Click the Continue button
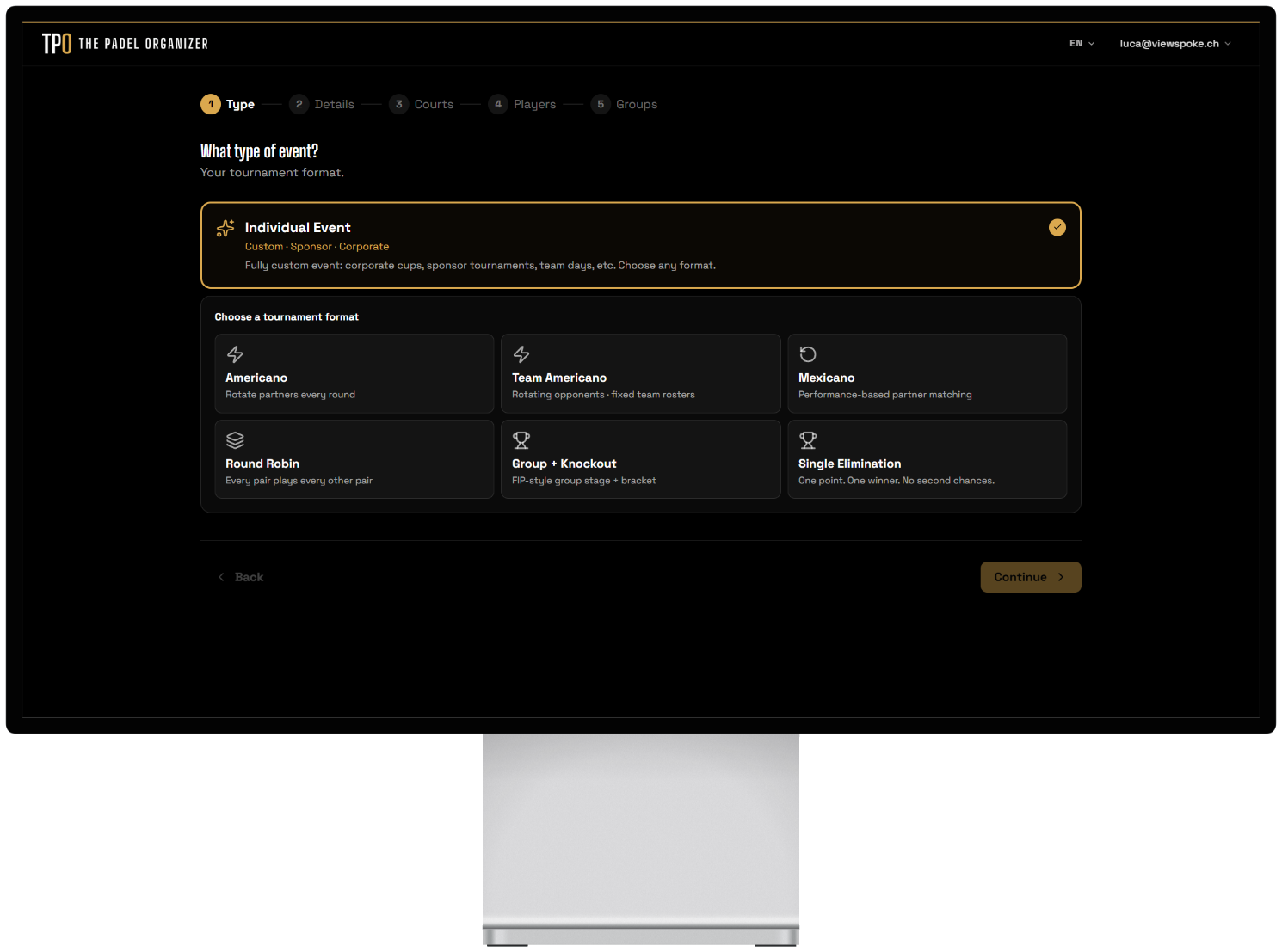The image size is (1282, 952). click(1031, 577)
